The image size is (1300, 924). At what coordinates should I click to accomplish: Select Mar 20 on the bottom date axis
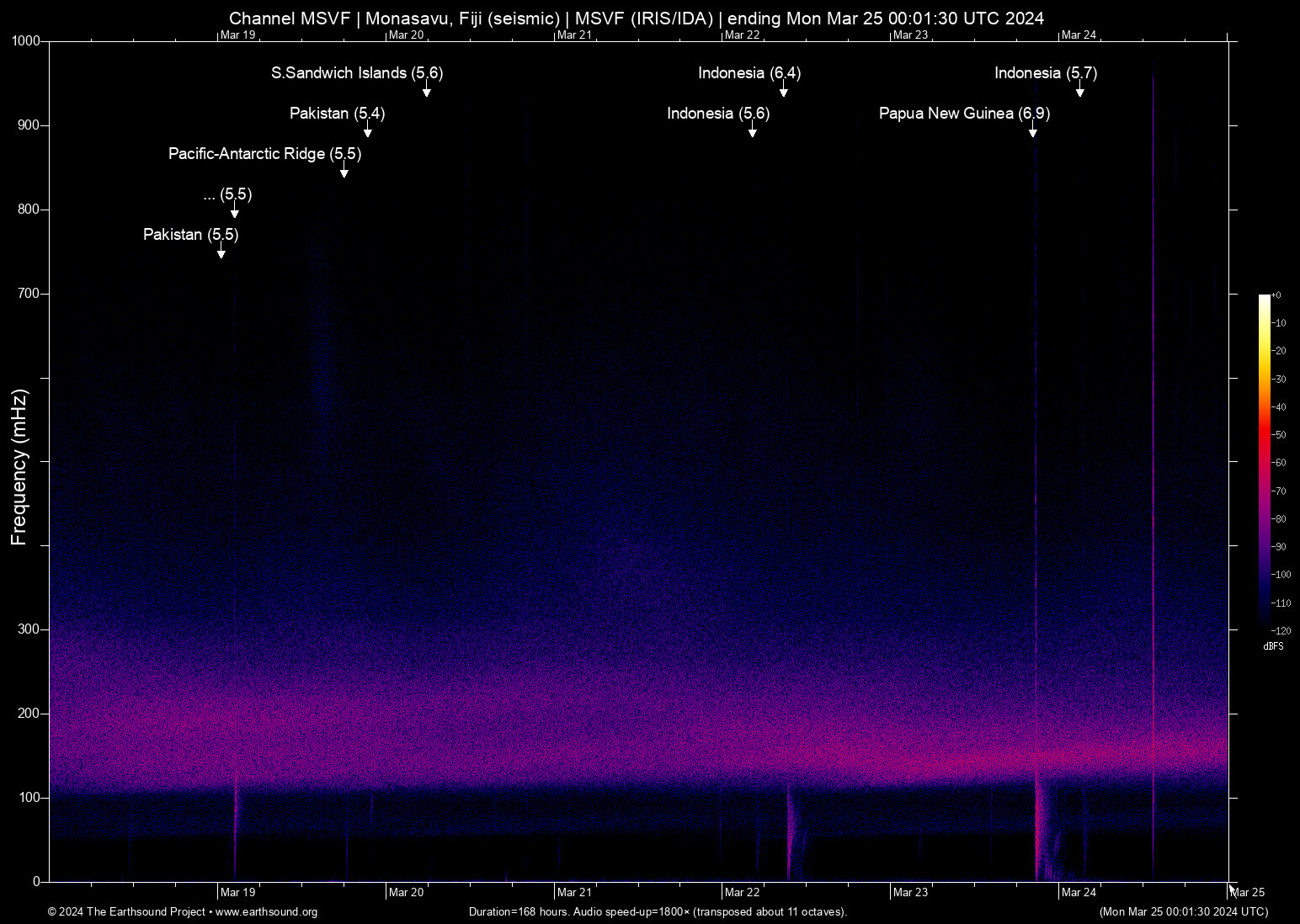tap(406, 893)
